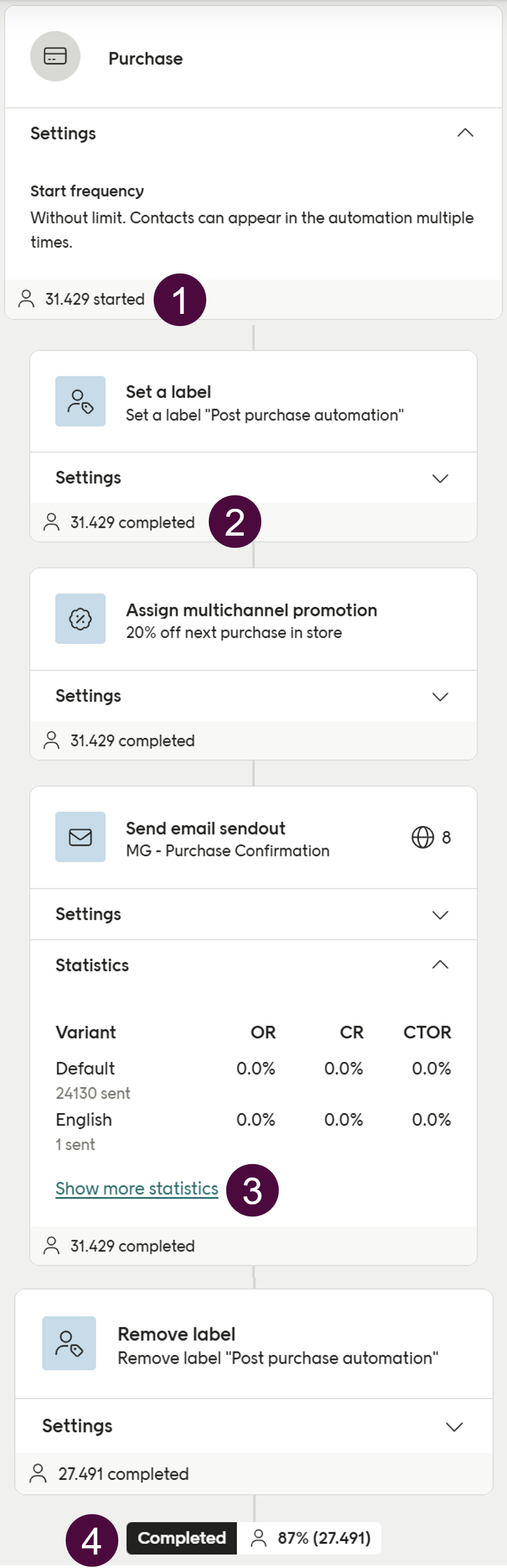The height and width of the screenshot is (1568, 507).
Task: Click the MG - Purchase Confirmation title
Action: pos(228,851)
